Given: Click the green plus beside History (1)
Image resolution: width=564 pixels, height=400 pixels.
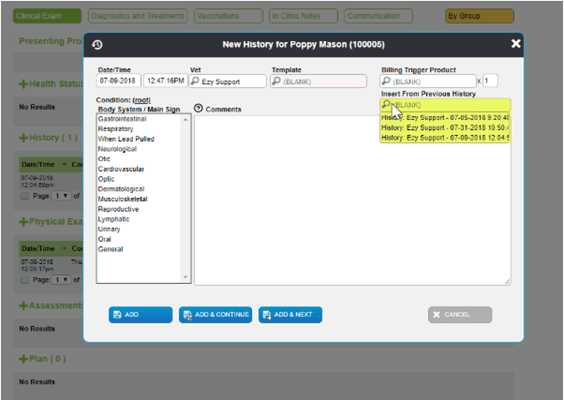Looking at the screenshot, I should click(x=23, y=138).
